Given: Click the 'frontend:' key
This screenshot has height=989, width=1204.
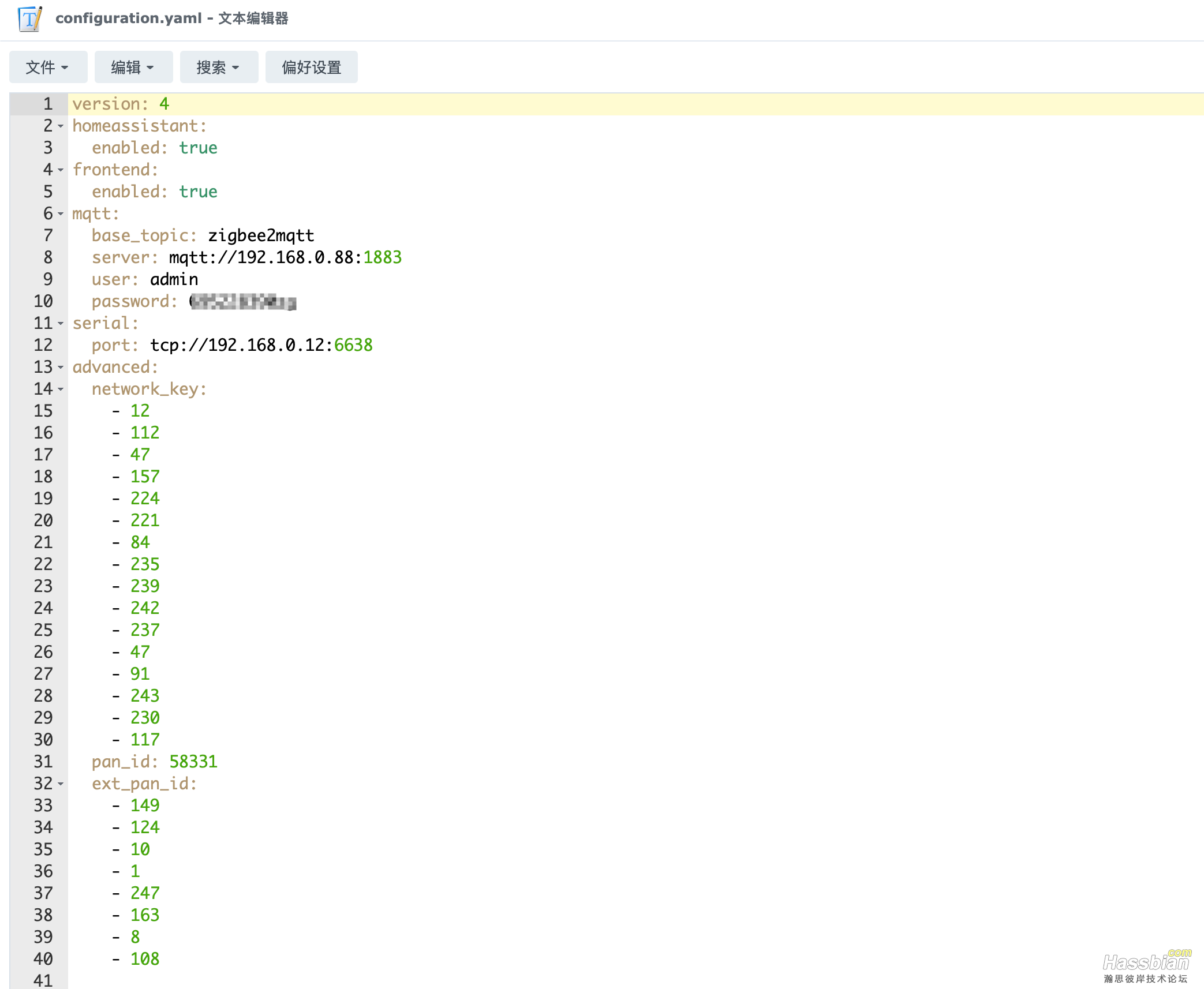Looking at the screenshot, I should (x=115, y=170).
